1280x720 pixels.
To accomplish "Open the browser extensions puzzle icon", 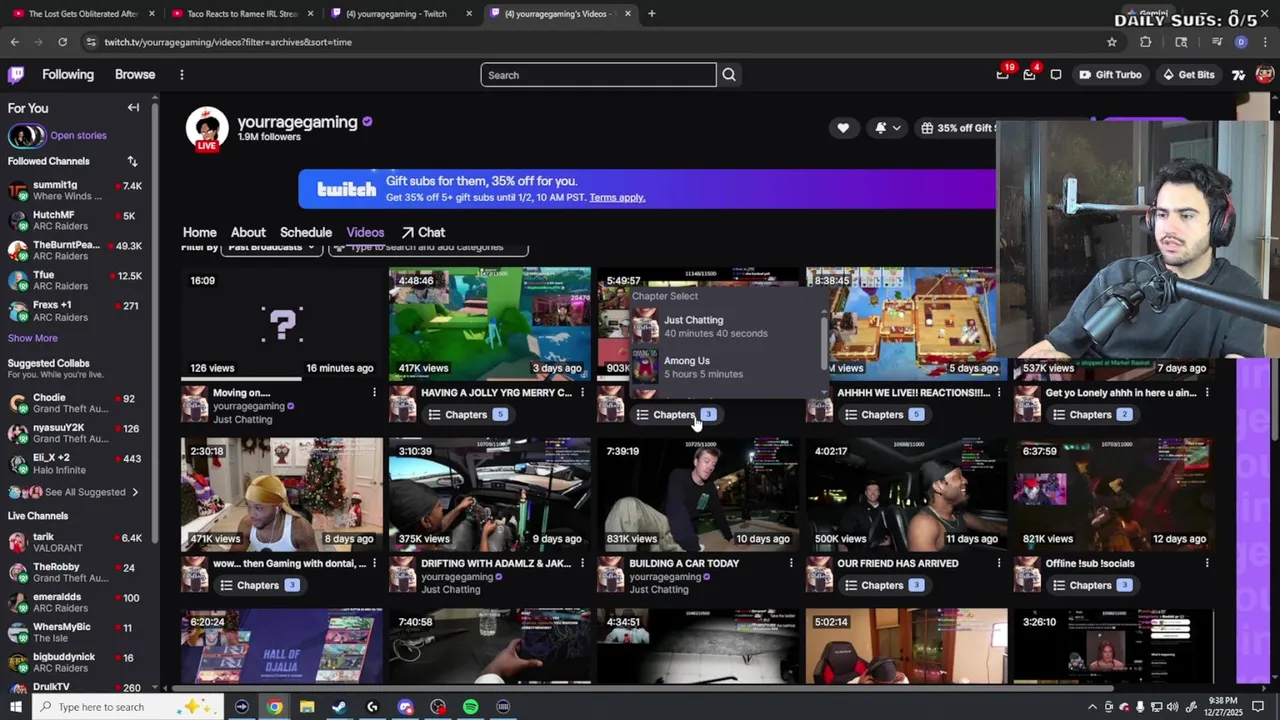I will click(1146, 42).
